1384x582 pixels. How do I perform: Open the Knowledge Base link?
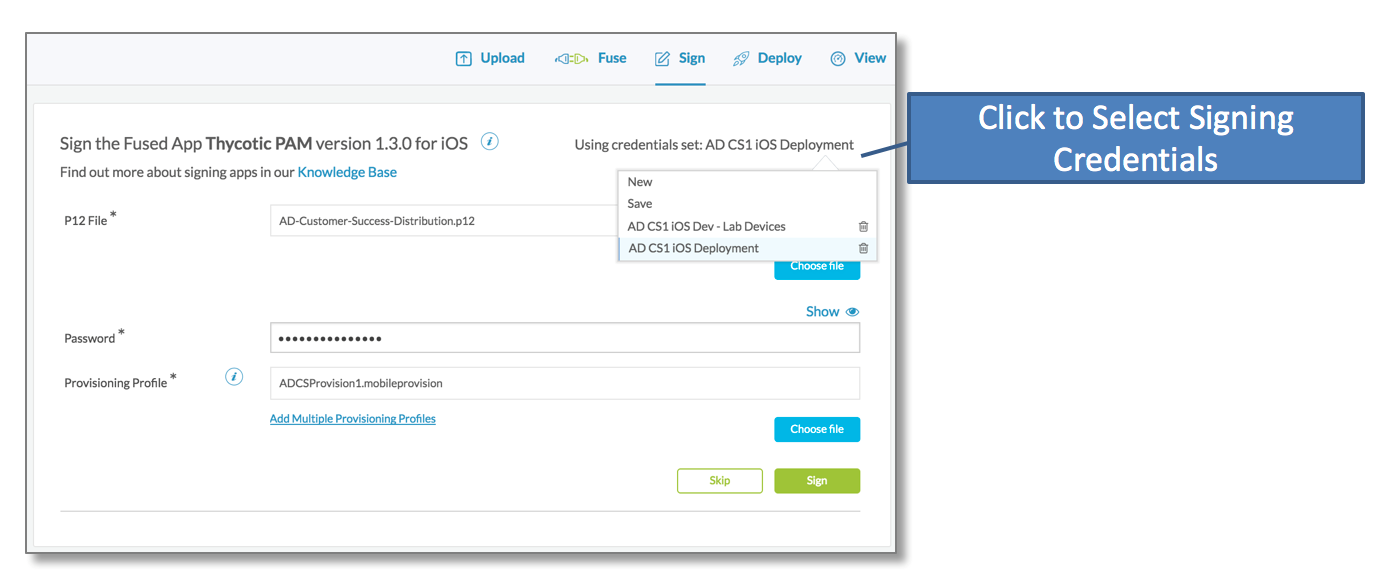[347, 173]
